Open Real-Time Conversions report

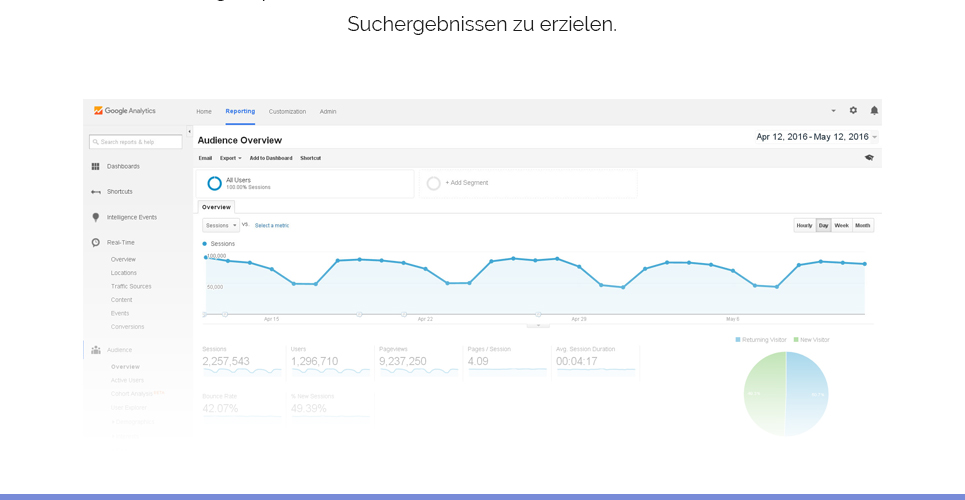click(127, 327)
